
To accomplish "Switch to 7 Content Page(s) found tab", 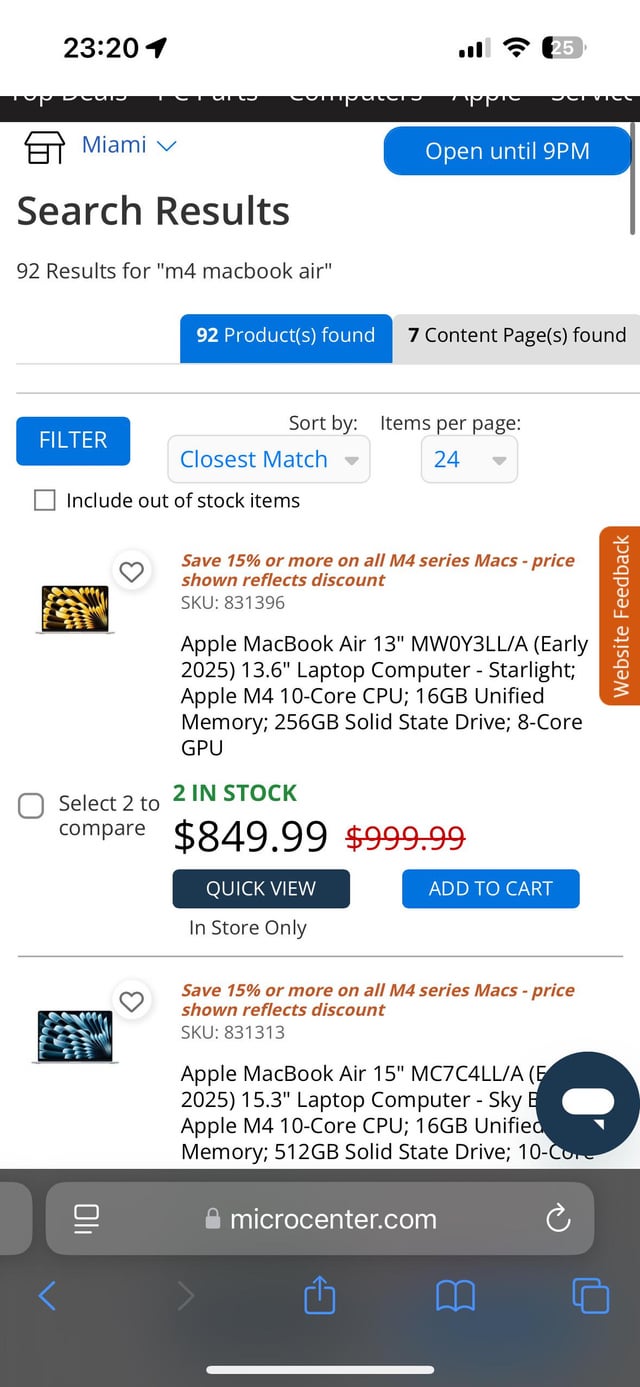I will [516, 336].
